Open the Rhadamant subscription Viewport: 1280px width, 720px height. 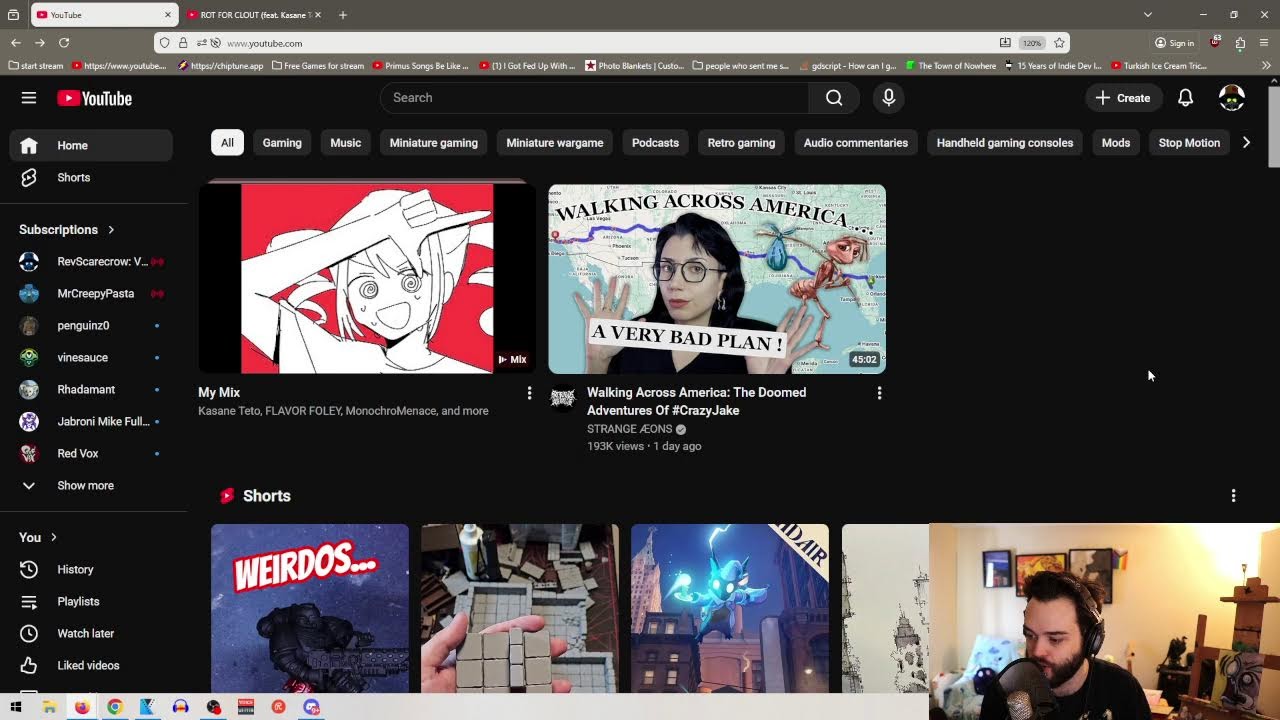point(91,390)
